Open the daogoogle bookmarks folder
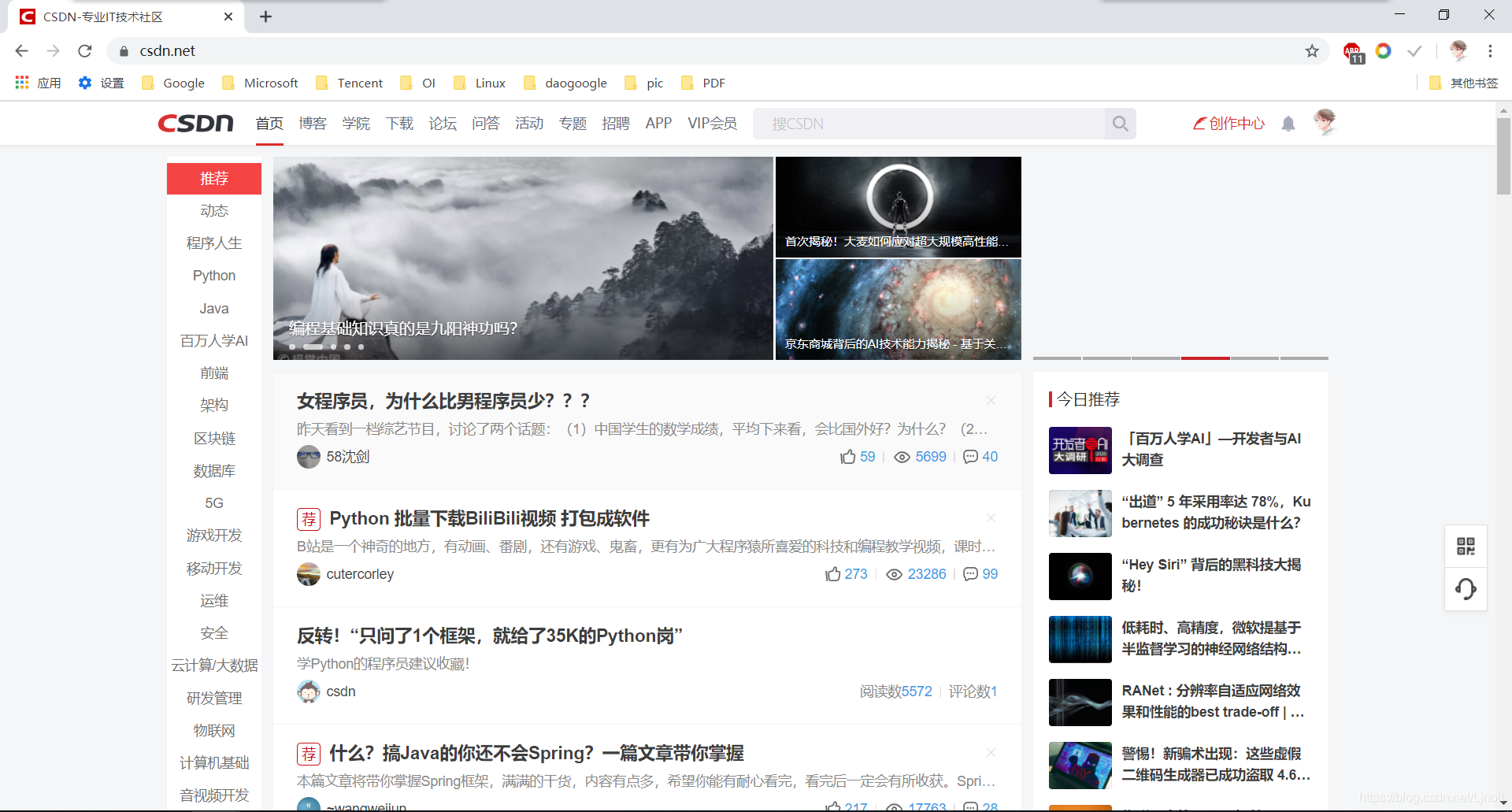This screenshot has width=1512, height=812. coord(565,83)
